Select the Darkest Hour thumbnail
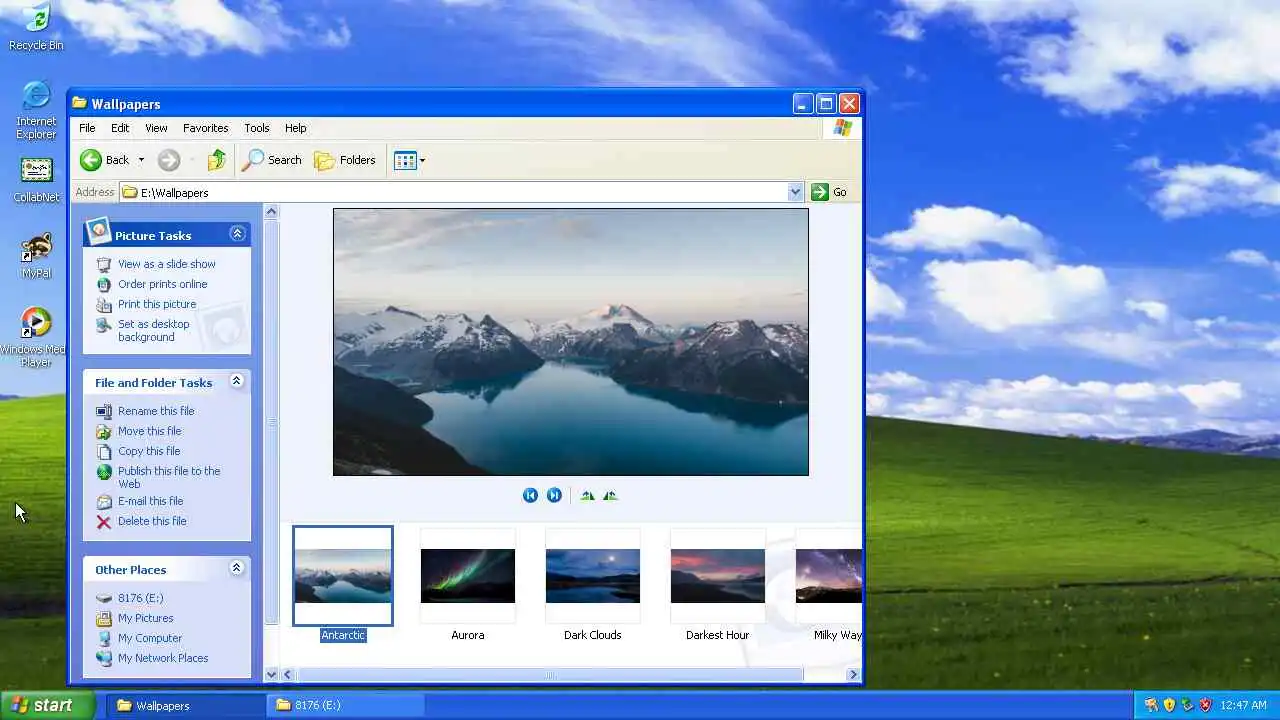Image resolution: width=1280 pixels, height=720 pixels. coord(718,576)
